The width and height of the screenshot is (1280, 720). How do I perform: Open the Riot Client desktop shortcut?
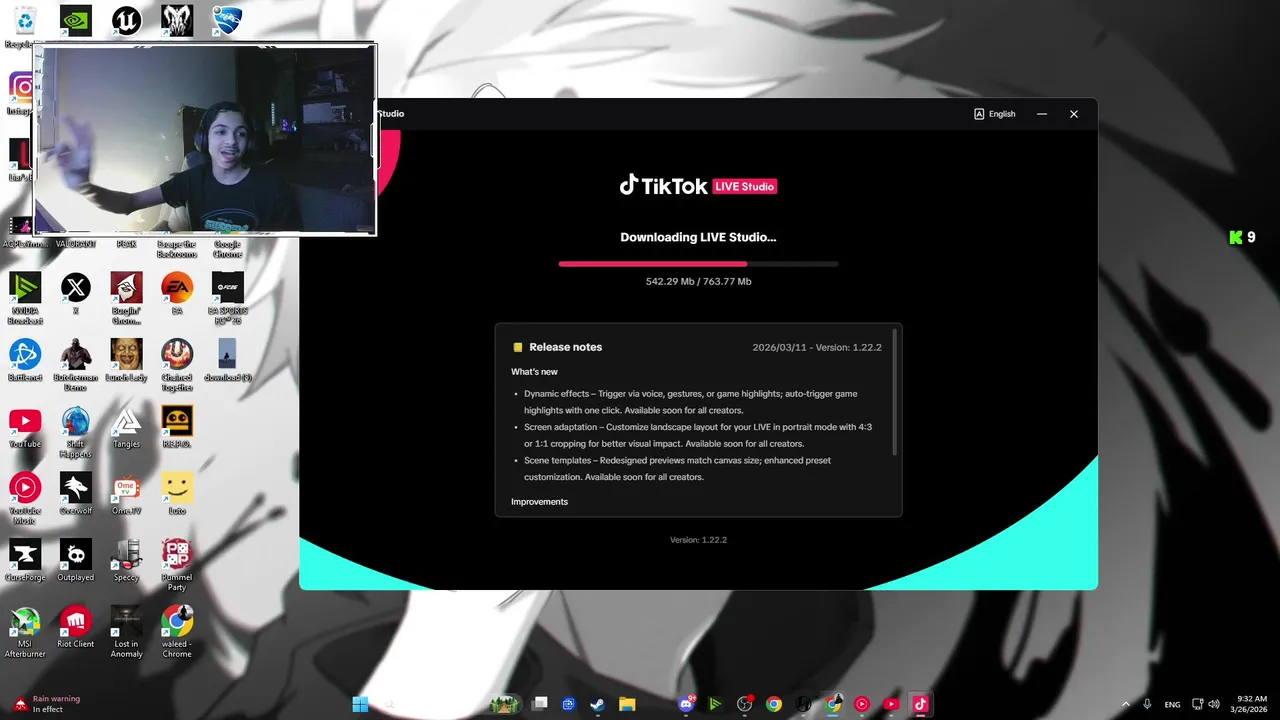[x=76, y=628]
